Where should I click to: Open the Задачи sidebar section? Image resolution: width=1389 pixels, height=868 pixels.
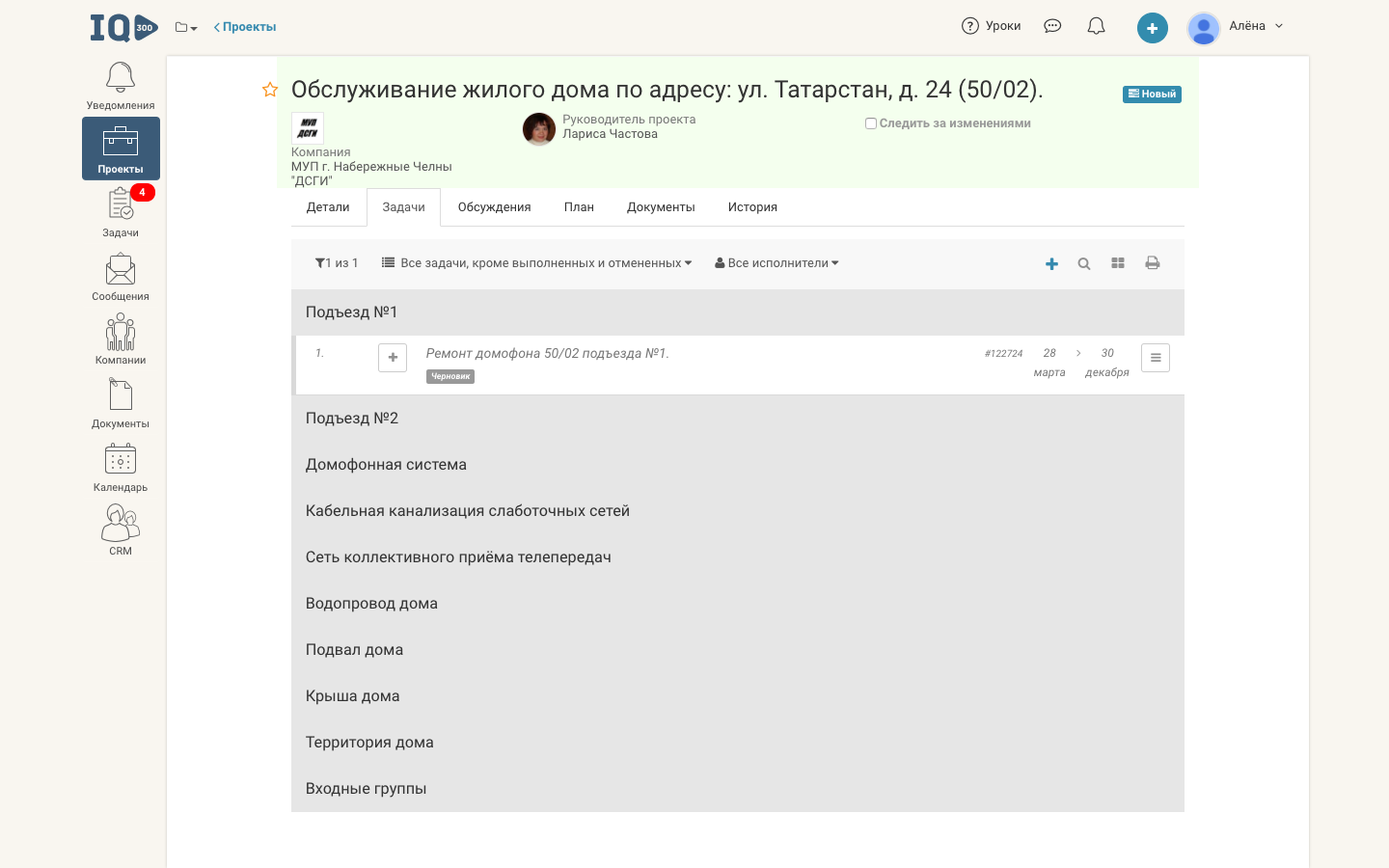point(120,212)
